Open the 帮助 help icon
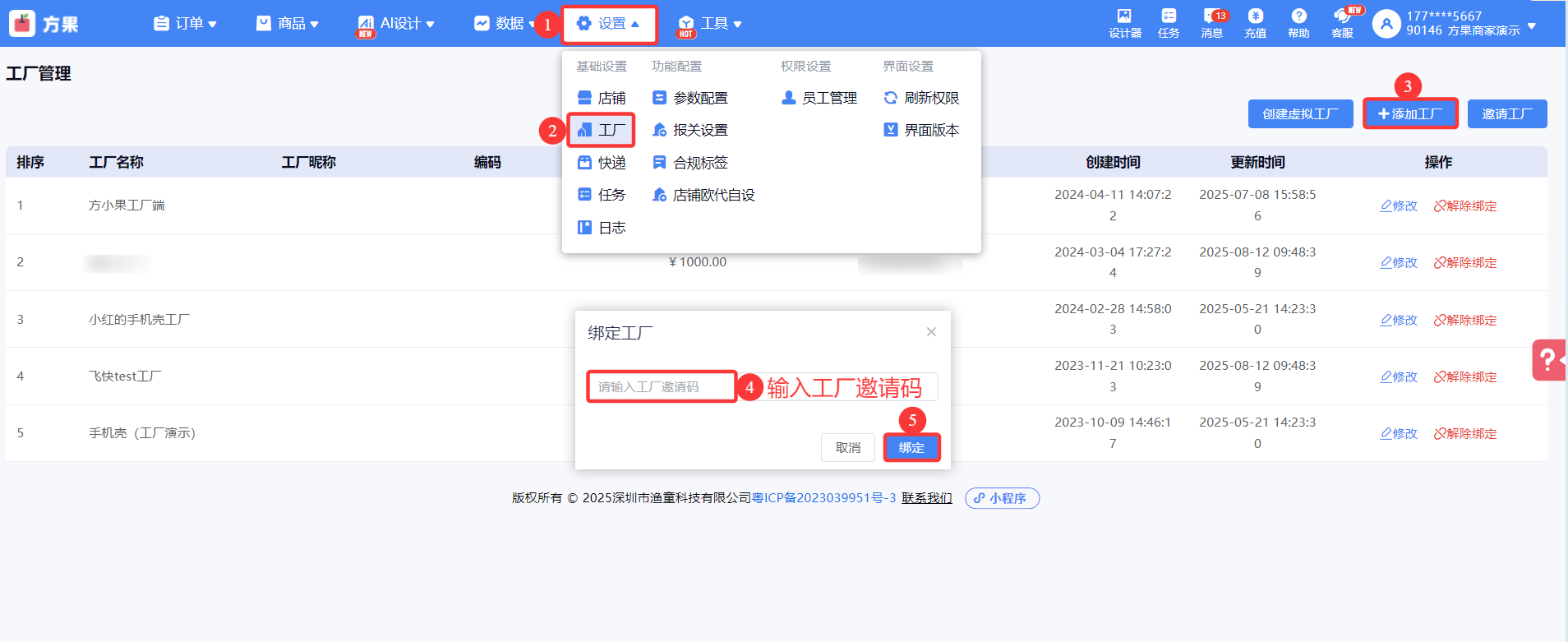Image resolution: width=1568 pixels, height=642 pixels. pyautogui.click(x=1298, y=23)
